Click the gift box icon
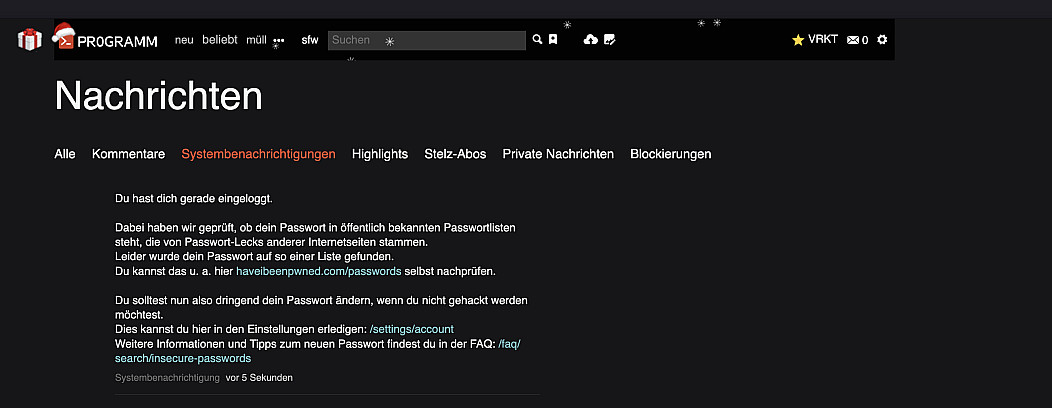The image size is (1052, 408). [29, 40]
